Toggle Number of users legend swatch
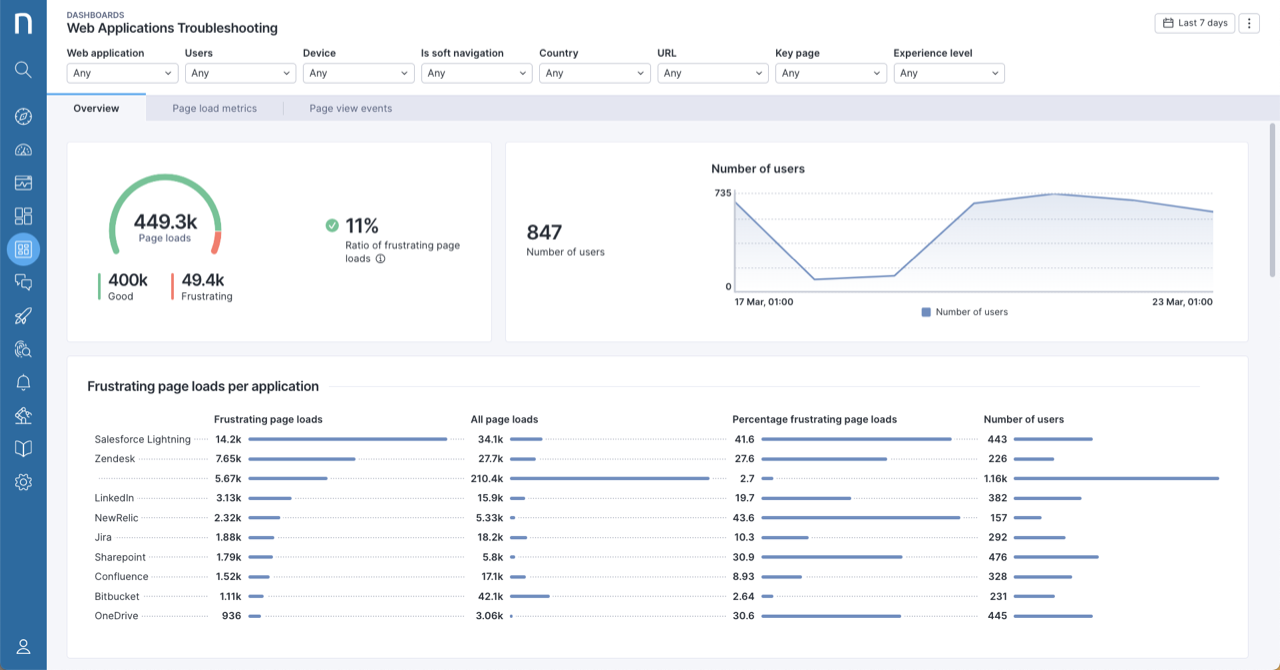The height and width of the screenshot is (670, 1280). tap(926, 312)
